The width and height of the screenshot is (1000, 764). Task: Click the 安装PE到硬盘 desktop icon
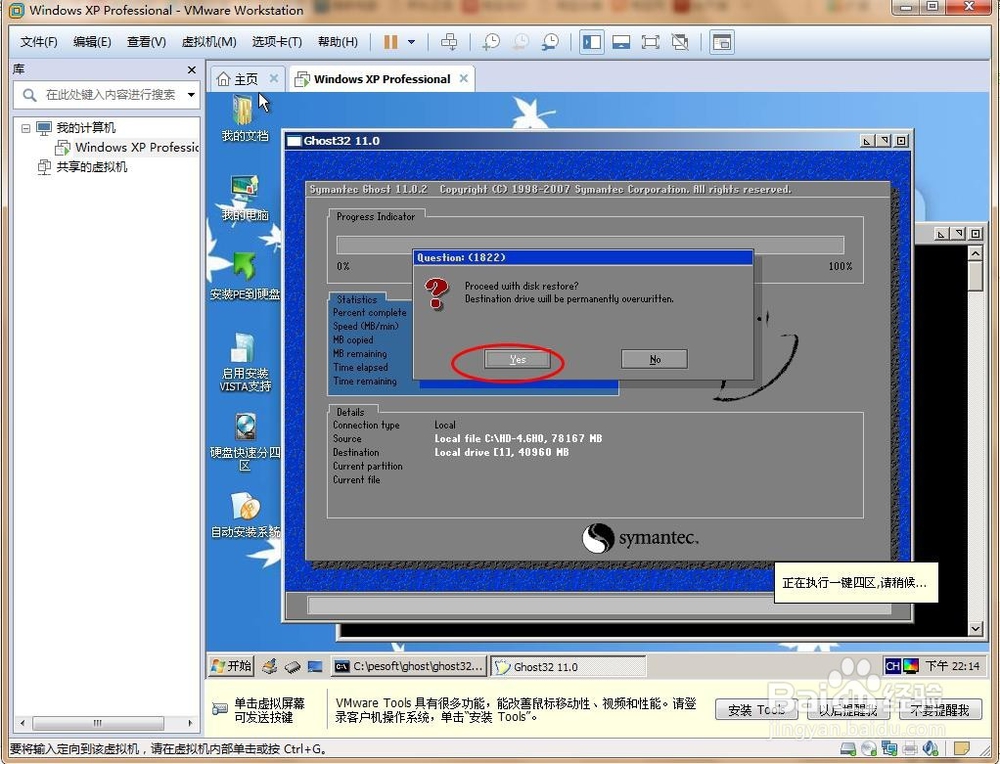(x=245, y=277)
